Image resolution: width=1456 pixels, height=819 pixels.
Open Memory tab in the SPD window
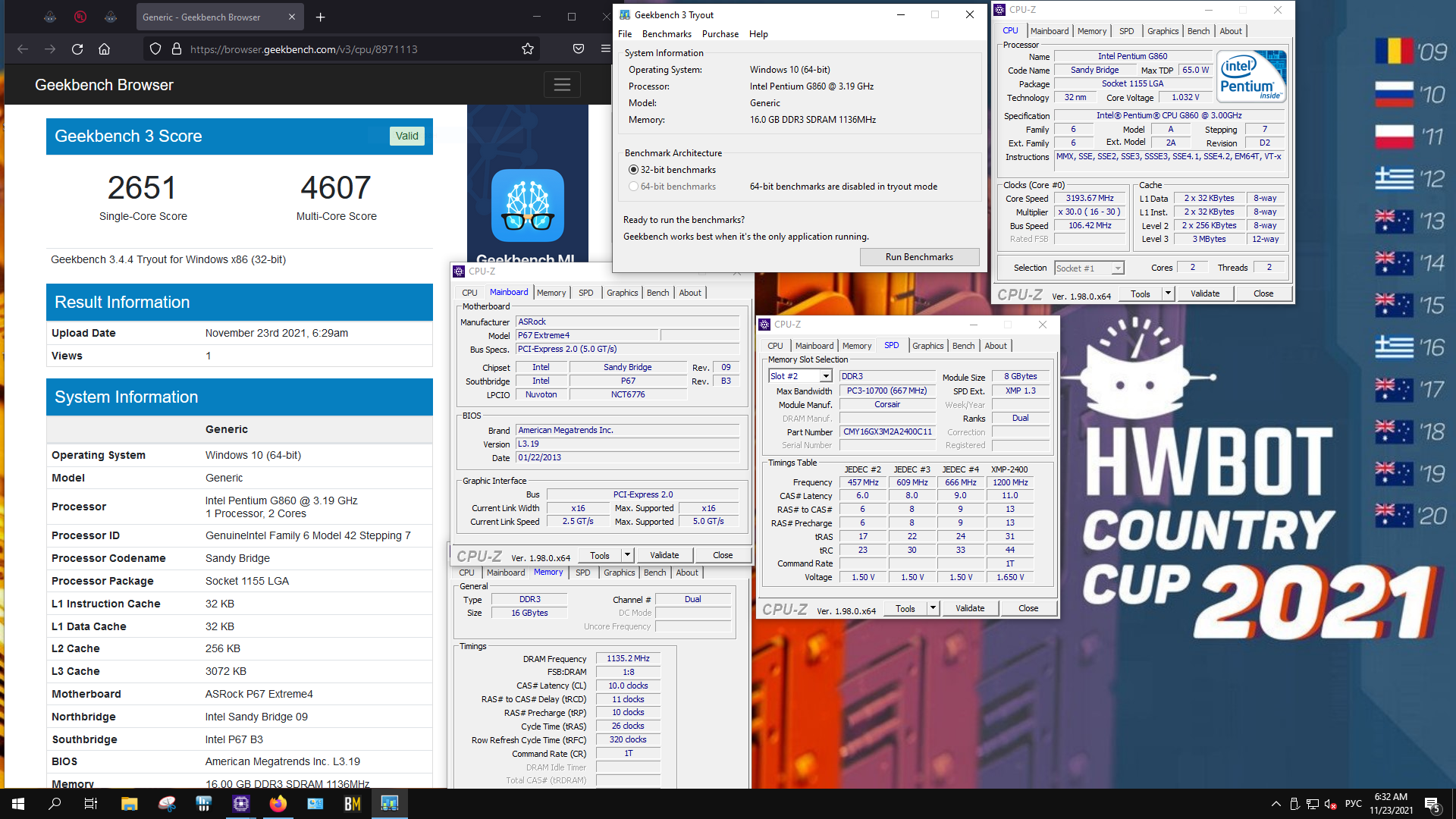(857, 346)
